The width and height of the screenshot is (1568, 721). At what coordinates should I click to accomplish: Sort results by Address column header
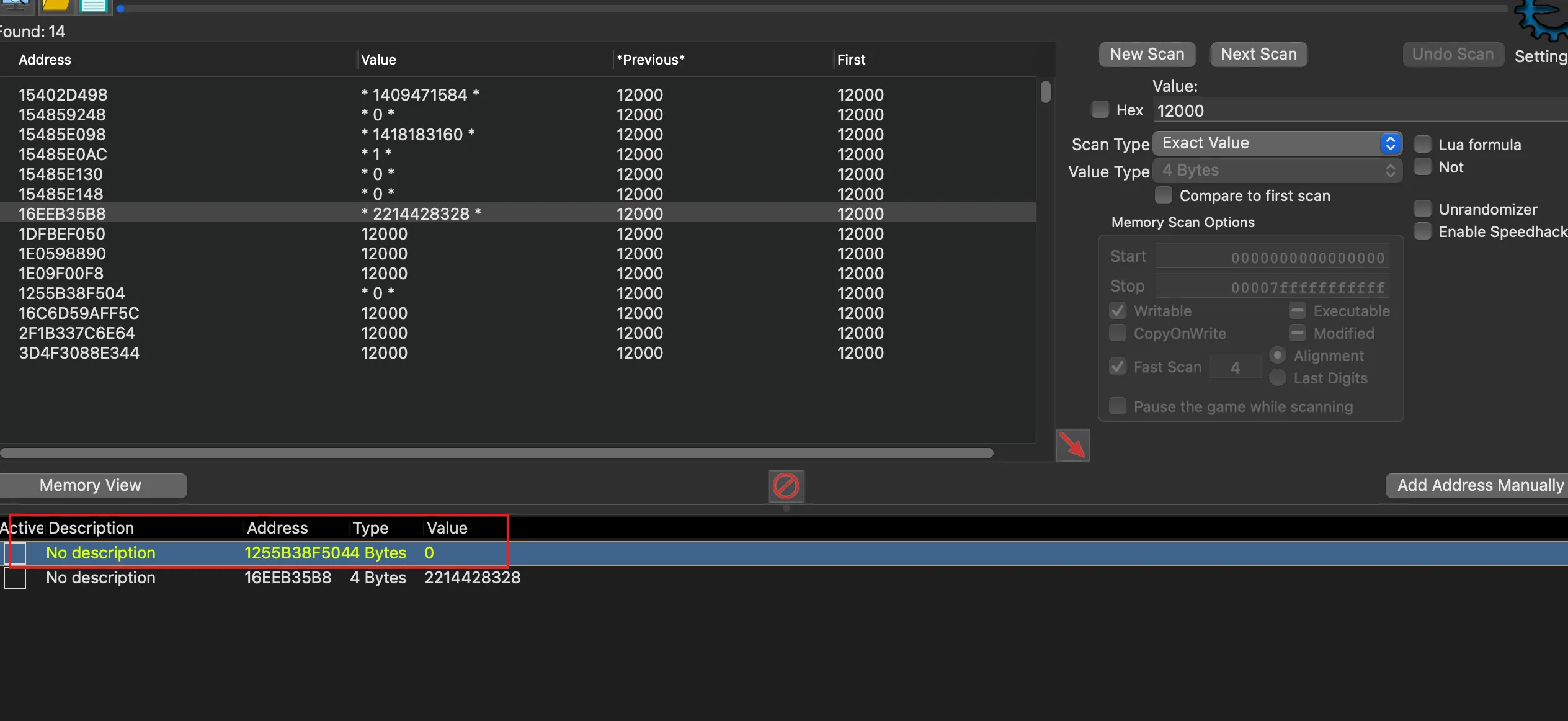click(x=45, y=60)
